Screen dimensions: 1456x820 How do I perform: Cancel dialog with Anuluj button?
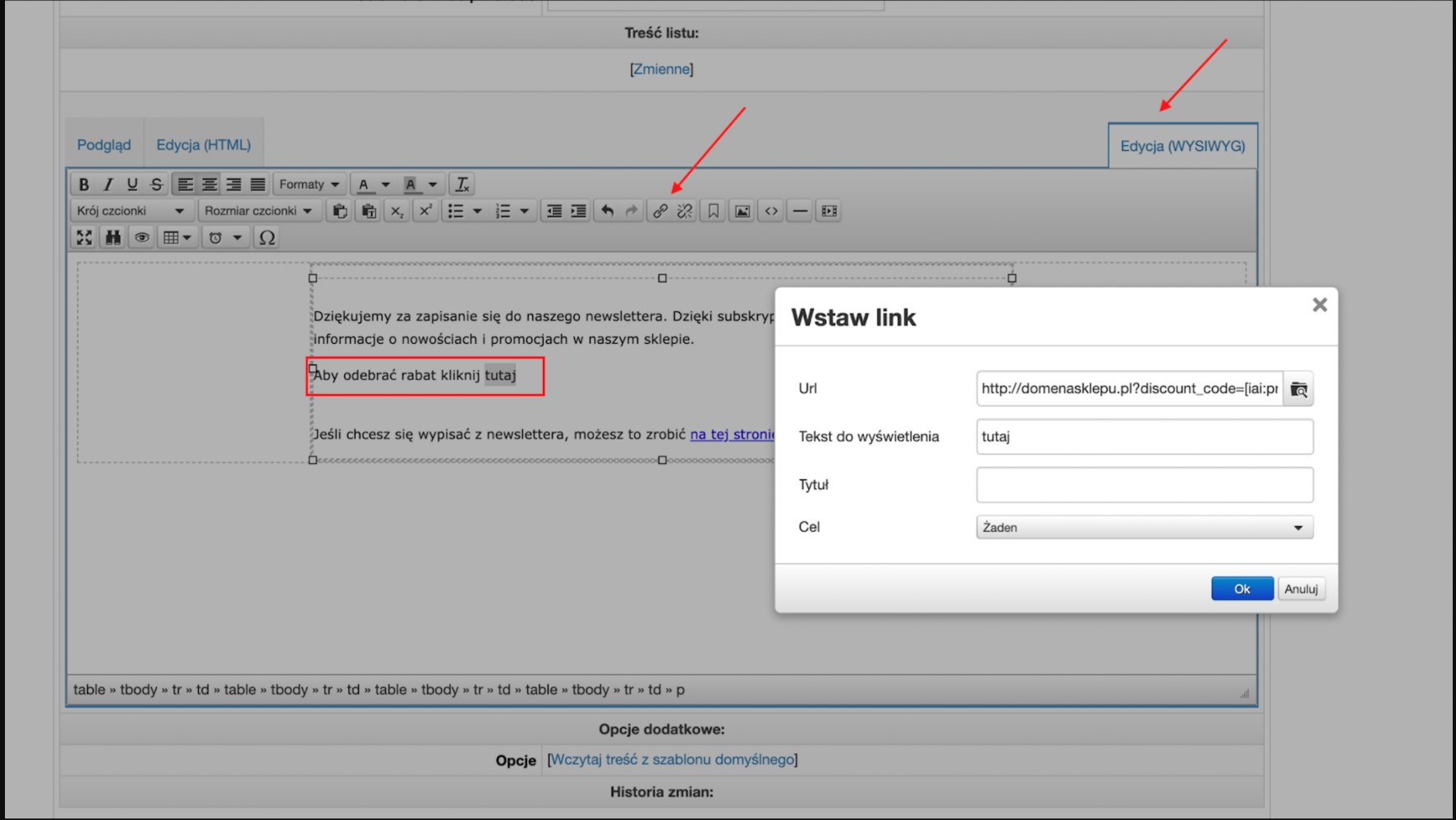point(1301,589)
